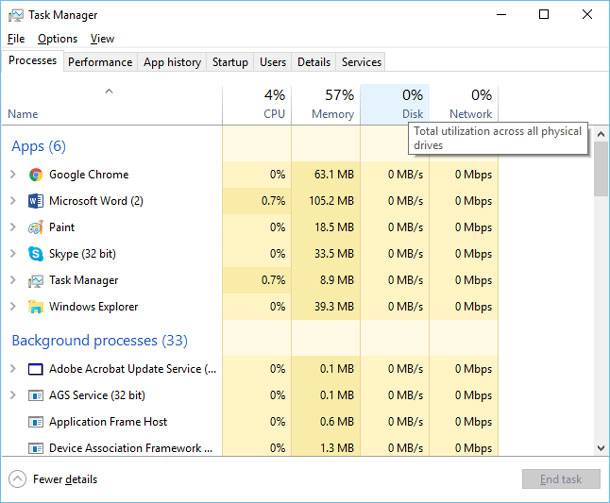Open the File menu
This screenshot has width=610, height=503.
(16, 39)
